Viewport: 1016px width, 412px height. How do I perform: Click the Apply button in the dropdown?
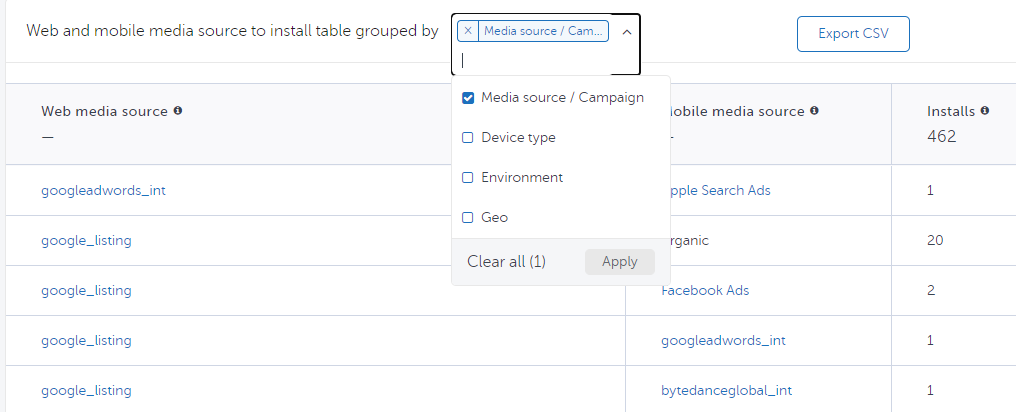point(619,262)
